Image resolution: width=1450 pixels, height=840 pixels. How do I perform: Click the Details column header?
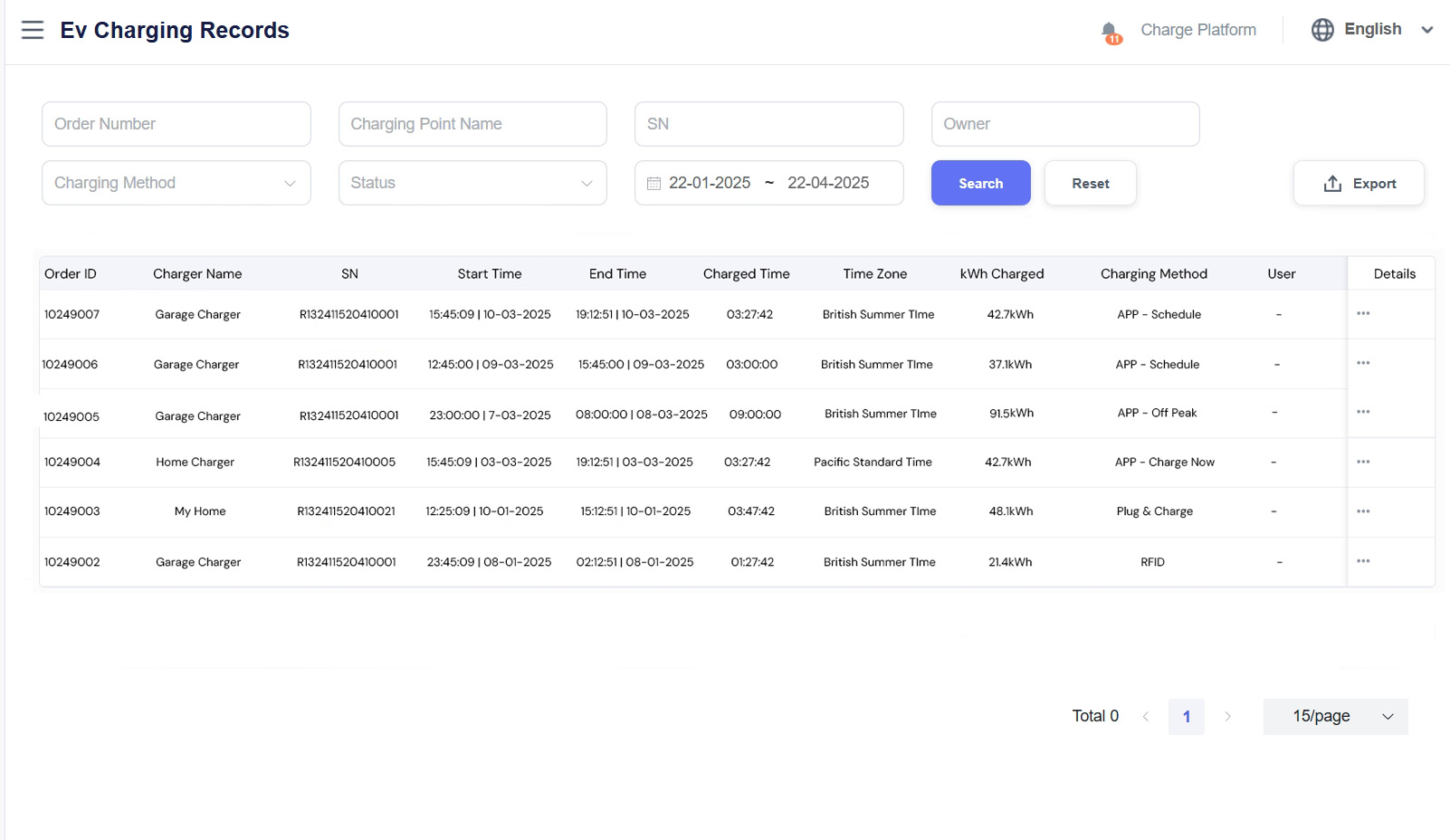click(1395, 274)
